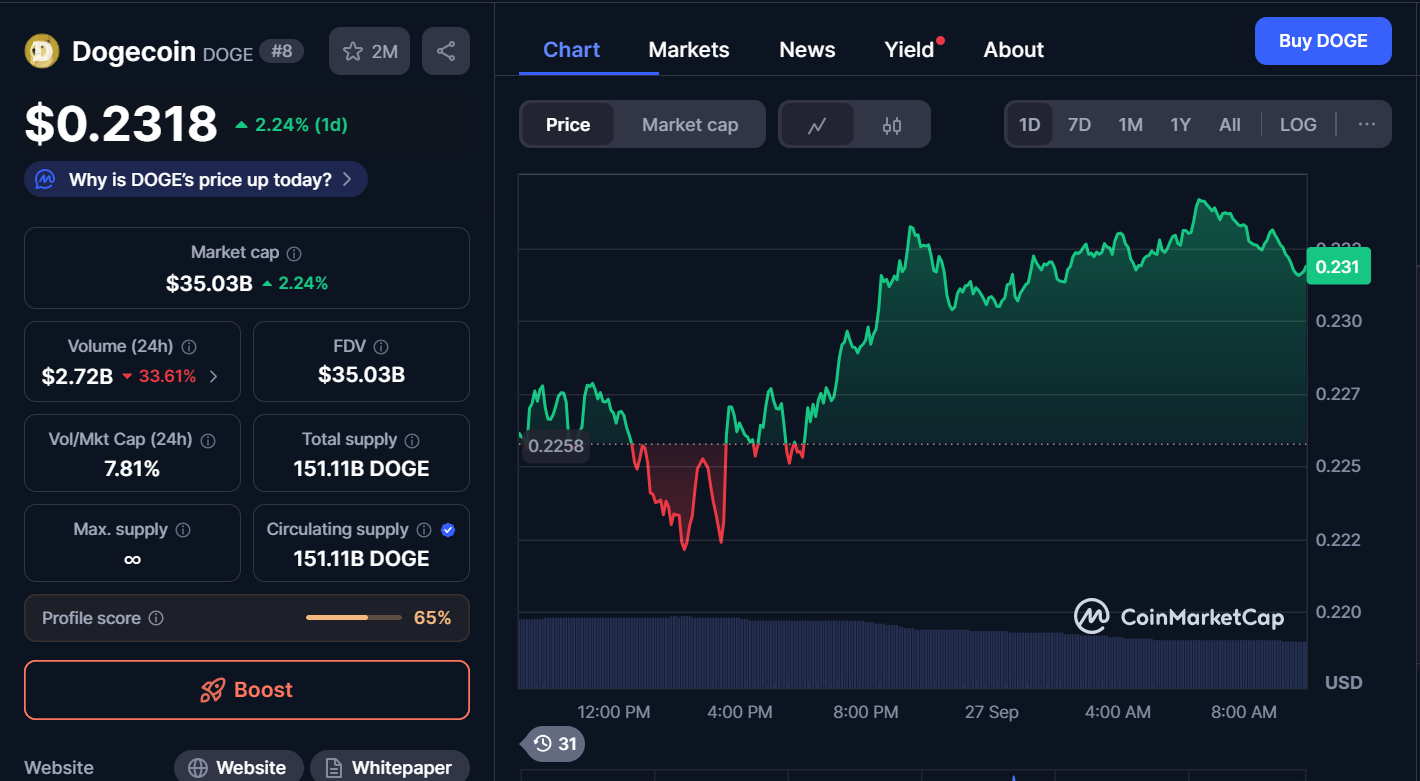Viewport: 1420px width, 781px height.
Task: Open the About tab
Action: click(1013, 50)
